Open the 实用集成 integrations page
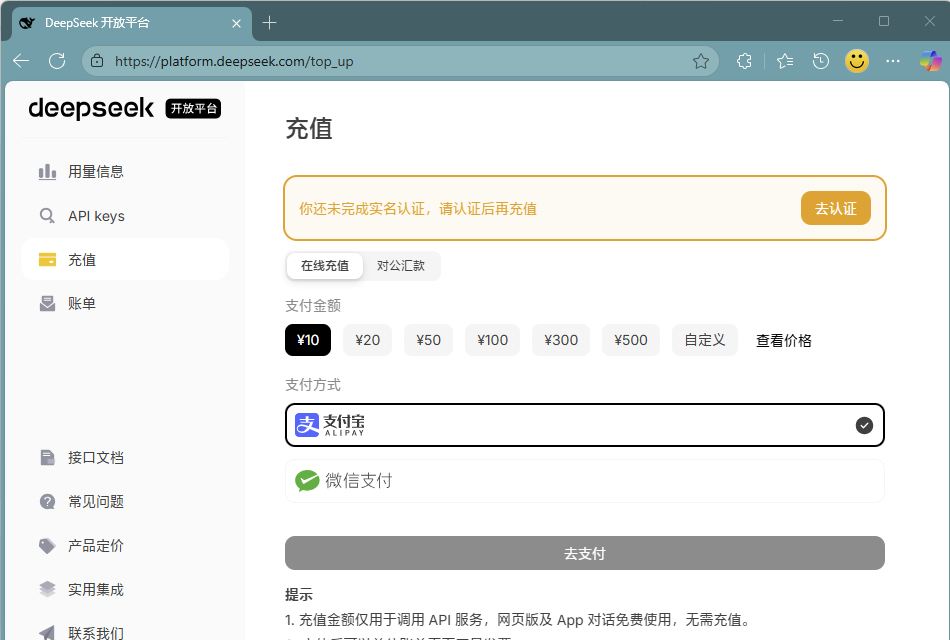Image resolution: width=950 pixels, height=640 pixels. coord(97,589)
